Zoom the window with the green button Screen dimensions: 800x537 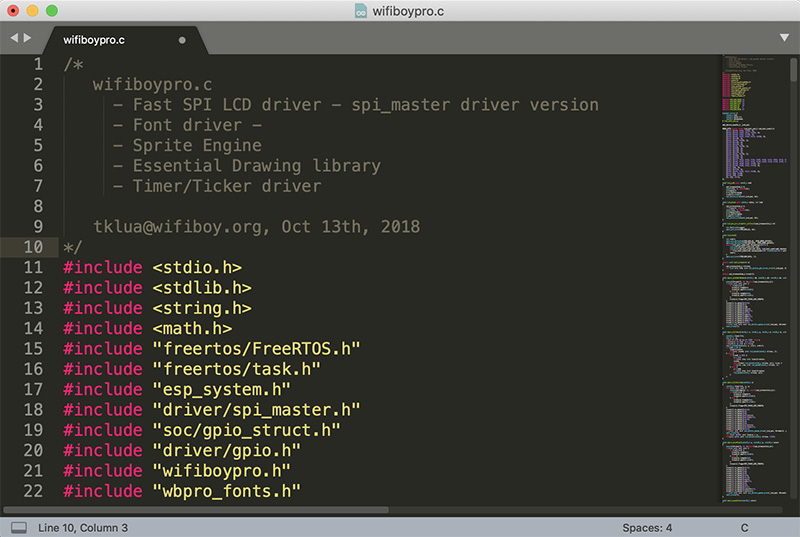(x=51, y=11)
